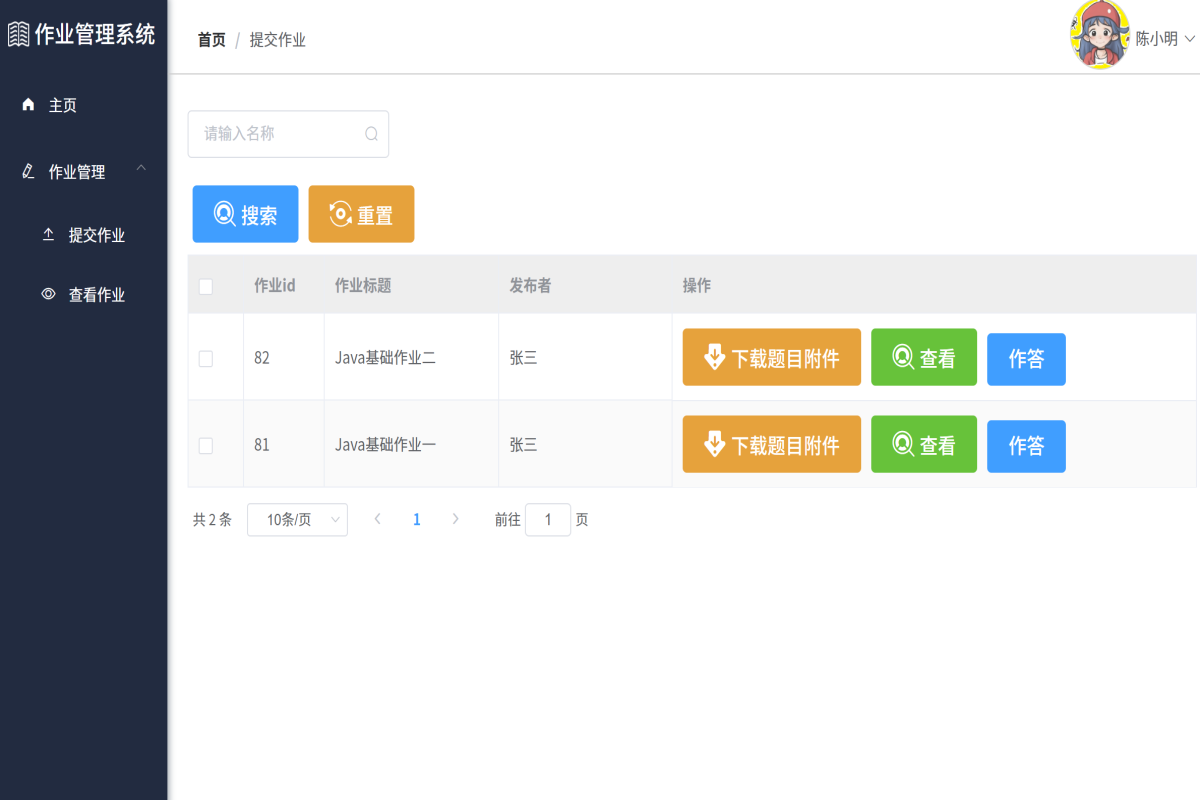The width and height of the screenshot is (1200, 800).
Task: Check the select-all checkbox in the table header
Action: pyautogui.click(x=206, y=286)
